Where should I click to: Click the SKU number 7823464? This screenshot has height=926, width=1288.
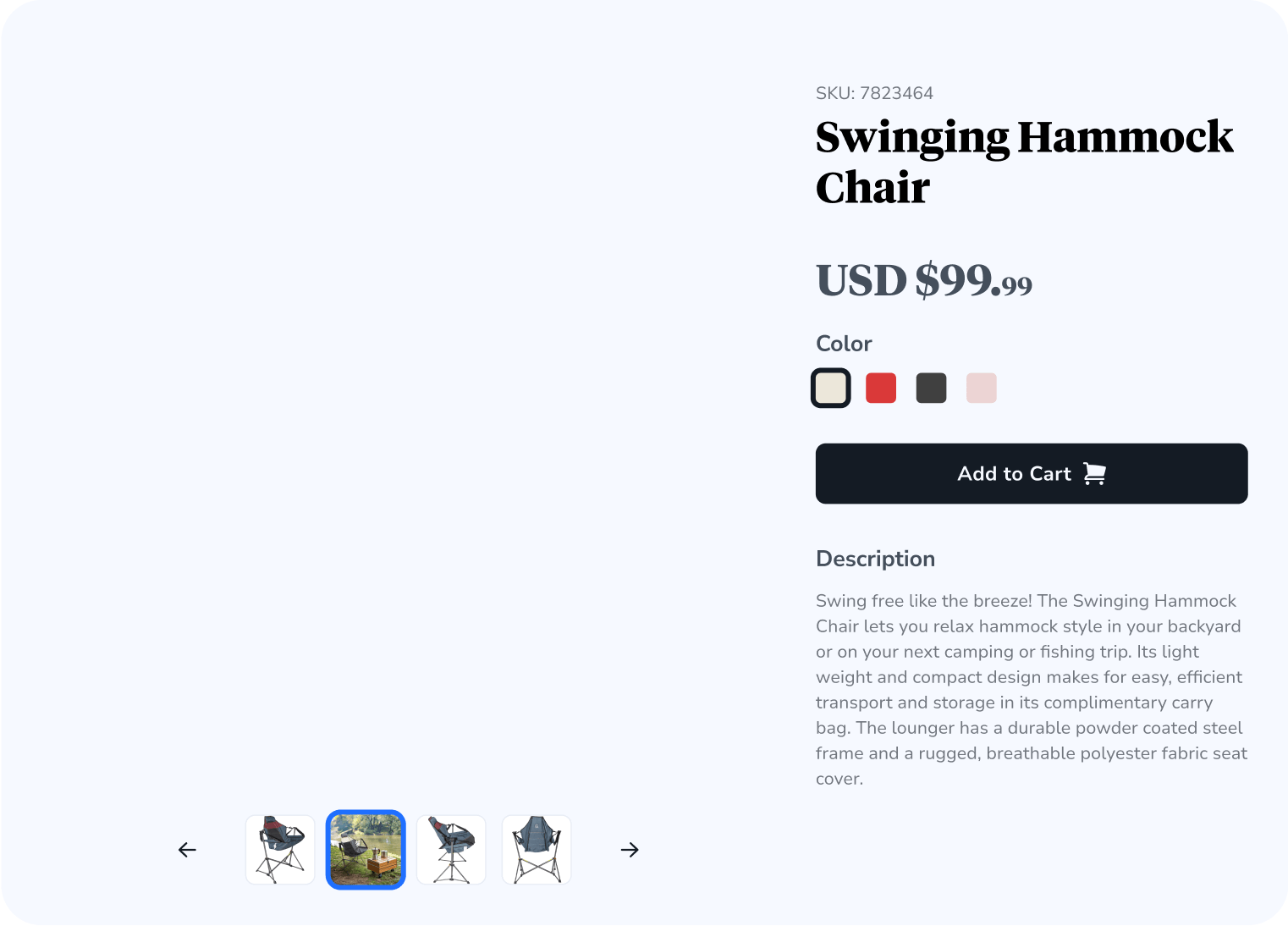coord(896,93)
